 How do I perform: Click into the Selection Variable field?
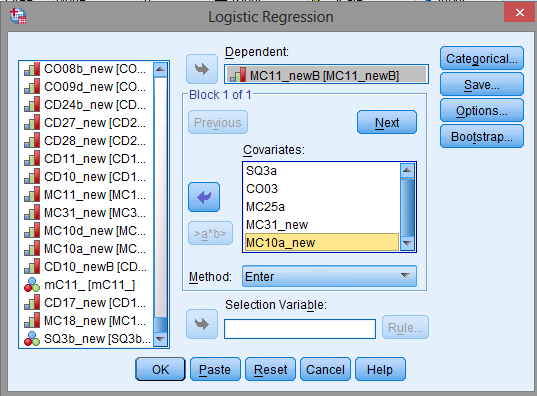pos(300,329)
